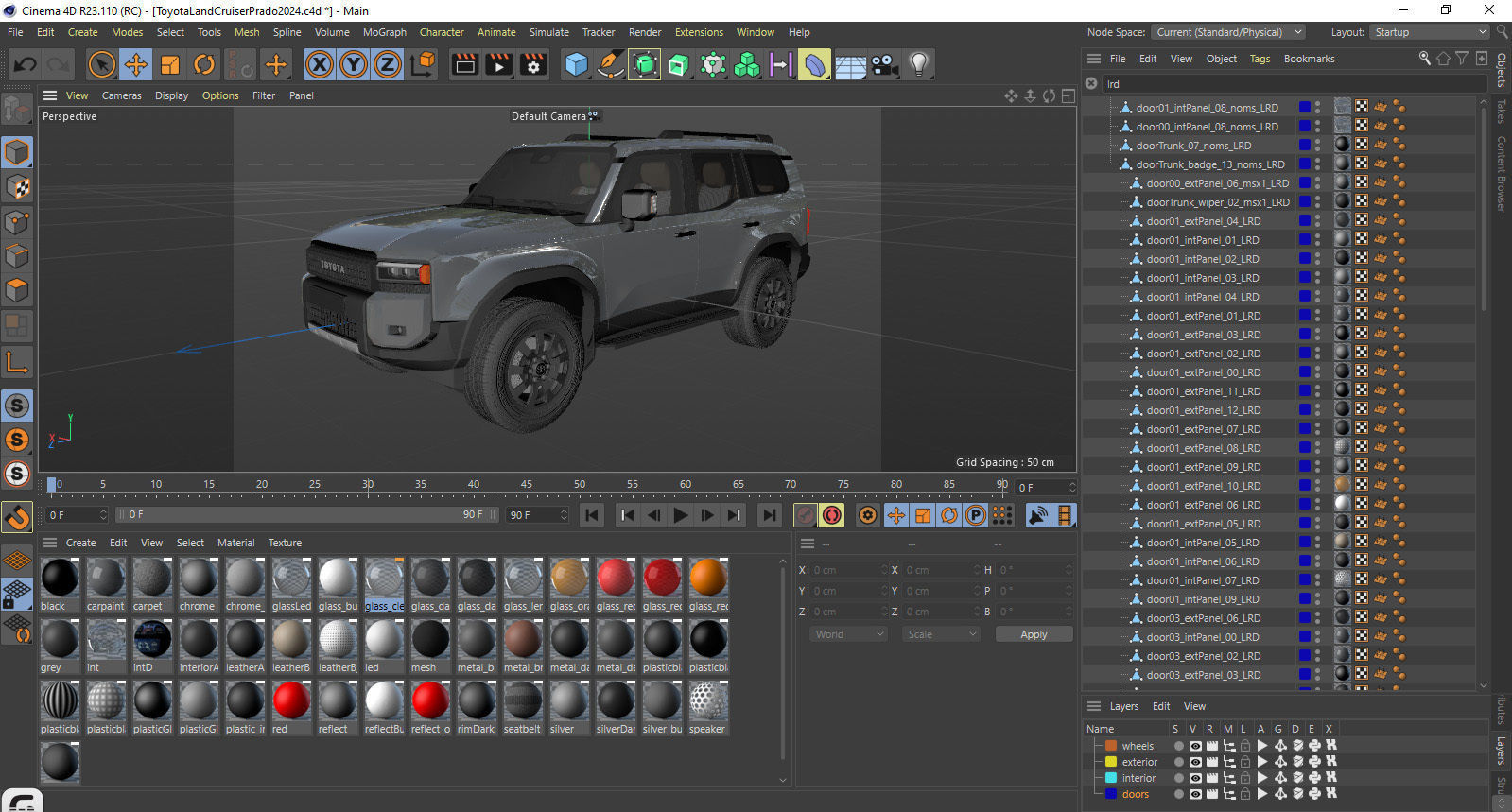Toggle Z axis lock

coord(388,64)
